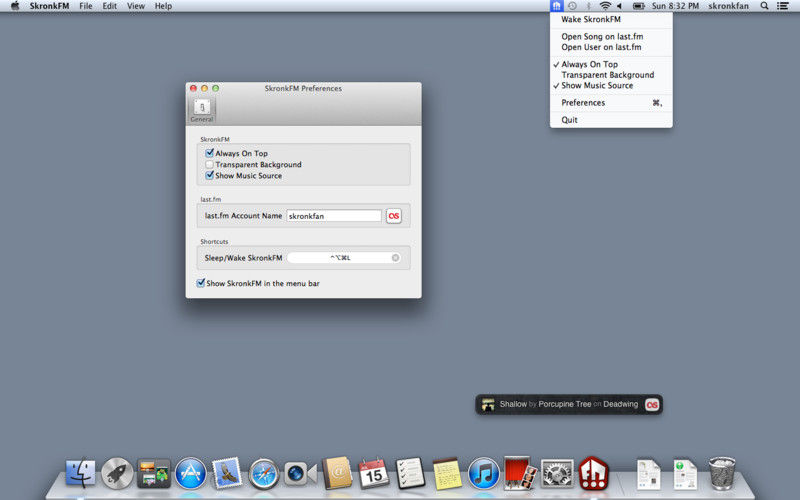The width and height of the screenshot is (800, 500).
Task: Click the volume icon in the menu bar
Action: click(x=619, y=6)
